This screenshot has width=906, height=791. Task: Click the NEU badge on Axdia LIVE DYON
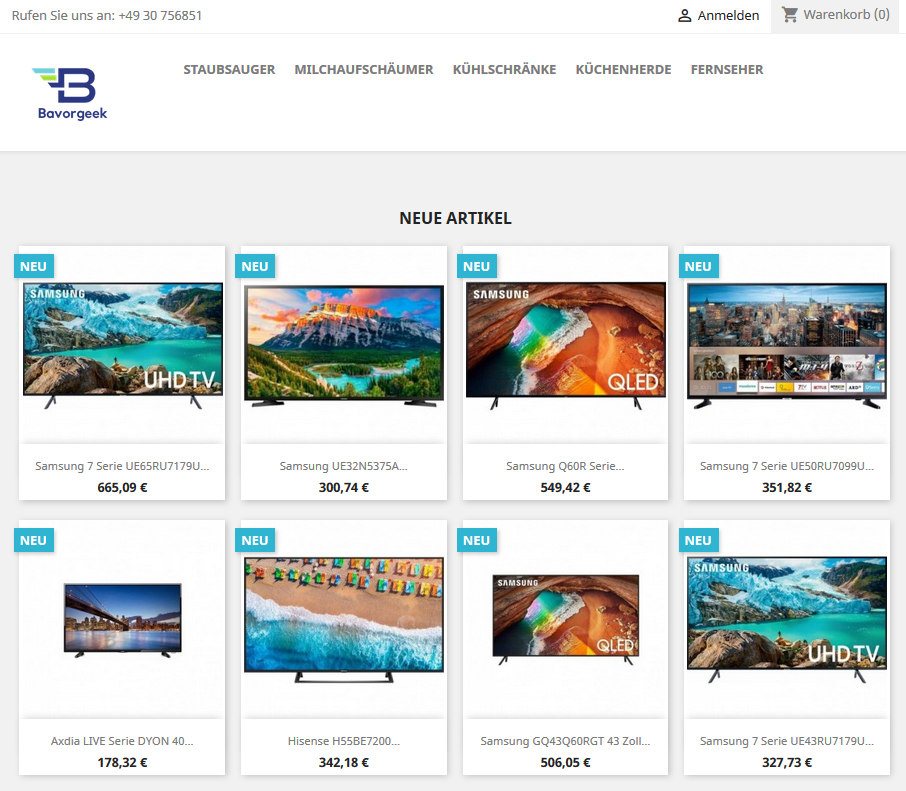[x=34, y=540]
